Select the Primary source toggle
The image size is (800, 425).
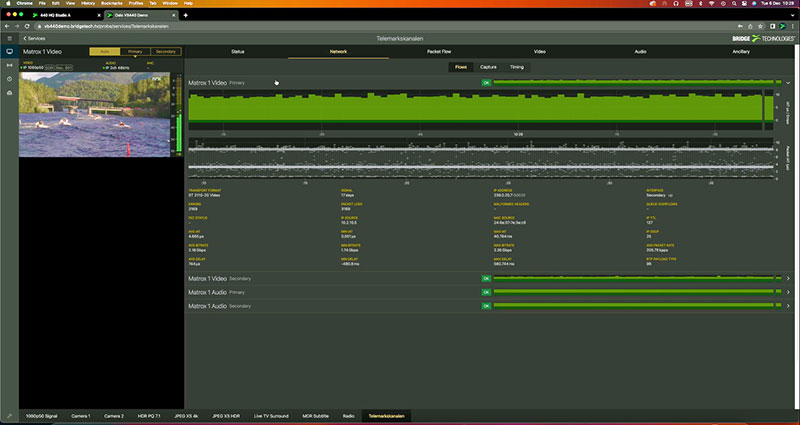point(134,51)
